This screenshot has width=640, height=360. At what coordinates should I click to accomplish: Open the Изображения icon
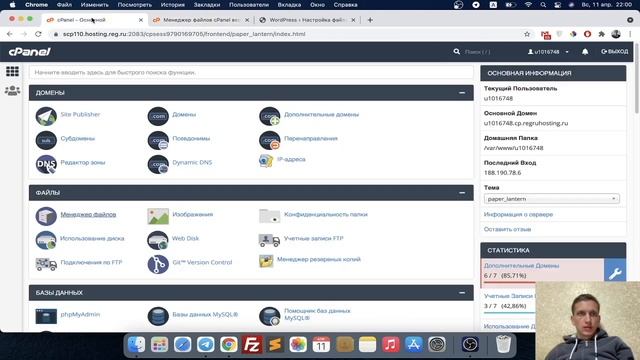click(x=158, y=216)
